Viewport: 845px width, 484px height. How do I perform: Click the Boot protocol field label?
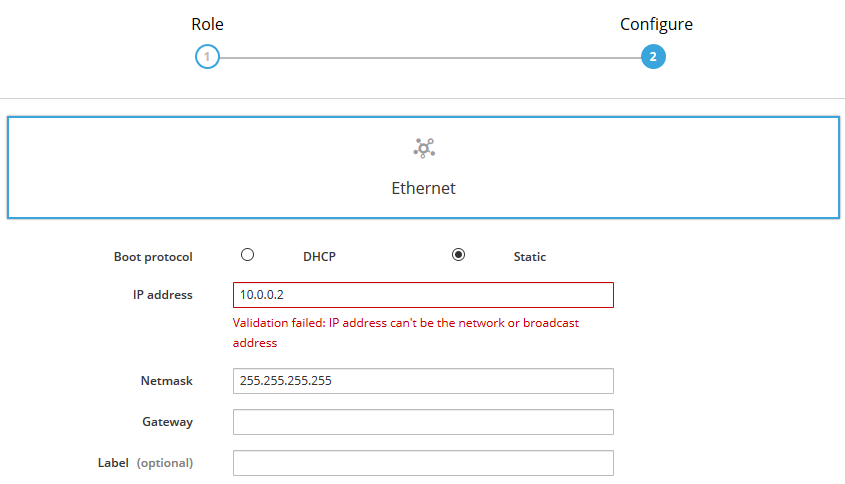153,257
